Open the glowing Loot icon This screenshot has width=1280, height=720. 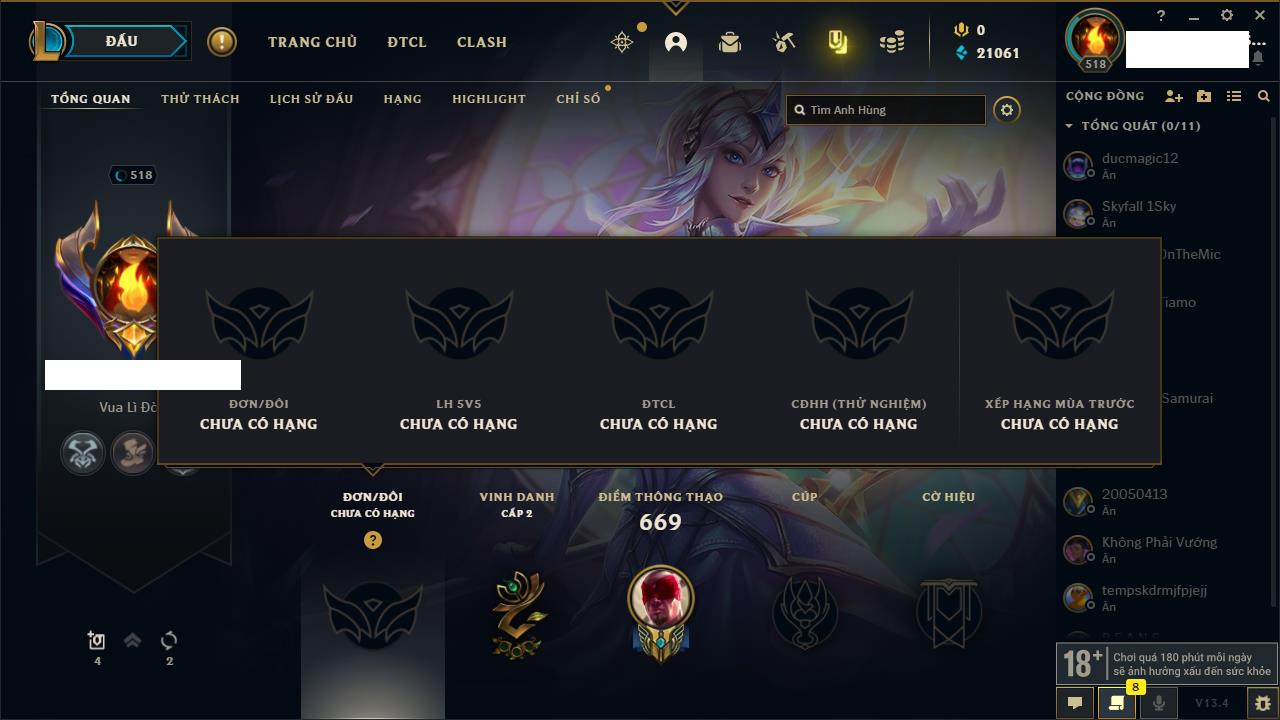838,42
